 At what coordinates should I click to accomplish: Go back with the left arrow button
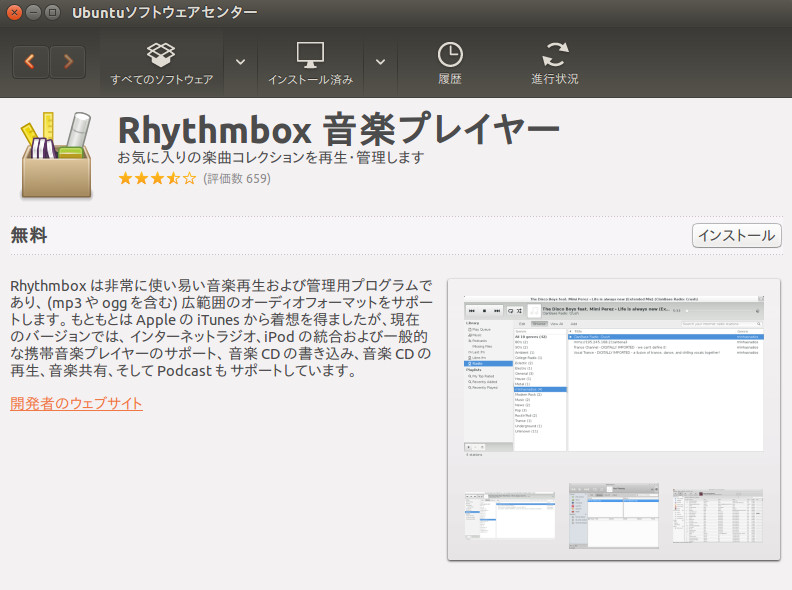coord(30,62)
